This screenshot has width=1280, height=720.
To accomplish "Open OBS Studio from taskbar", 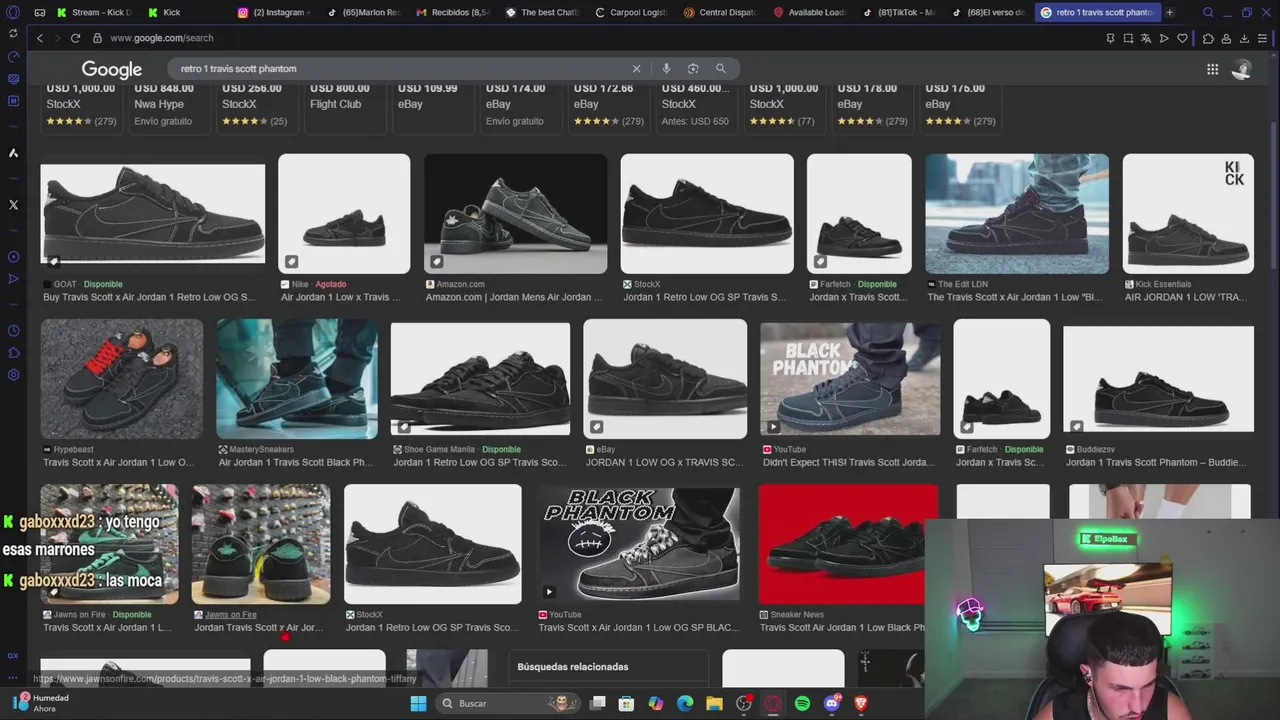I will pos(744,703).
